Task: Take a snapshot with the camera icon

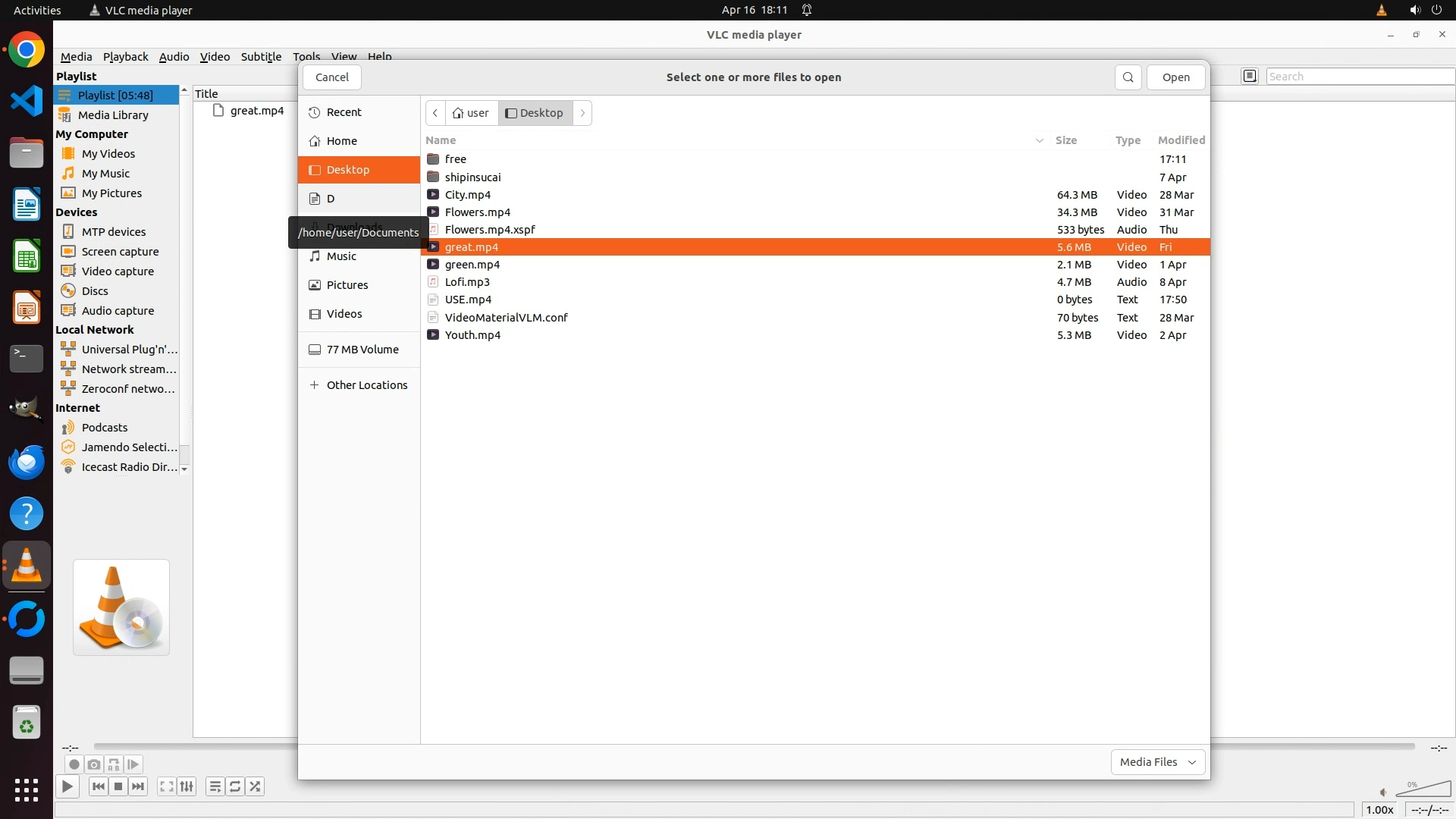Action: (x=93, y=764)
